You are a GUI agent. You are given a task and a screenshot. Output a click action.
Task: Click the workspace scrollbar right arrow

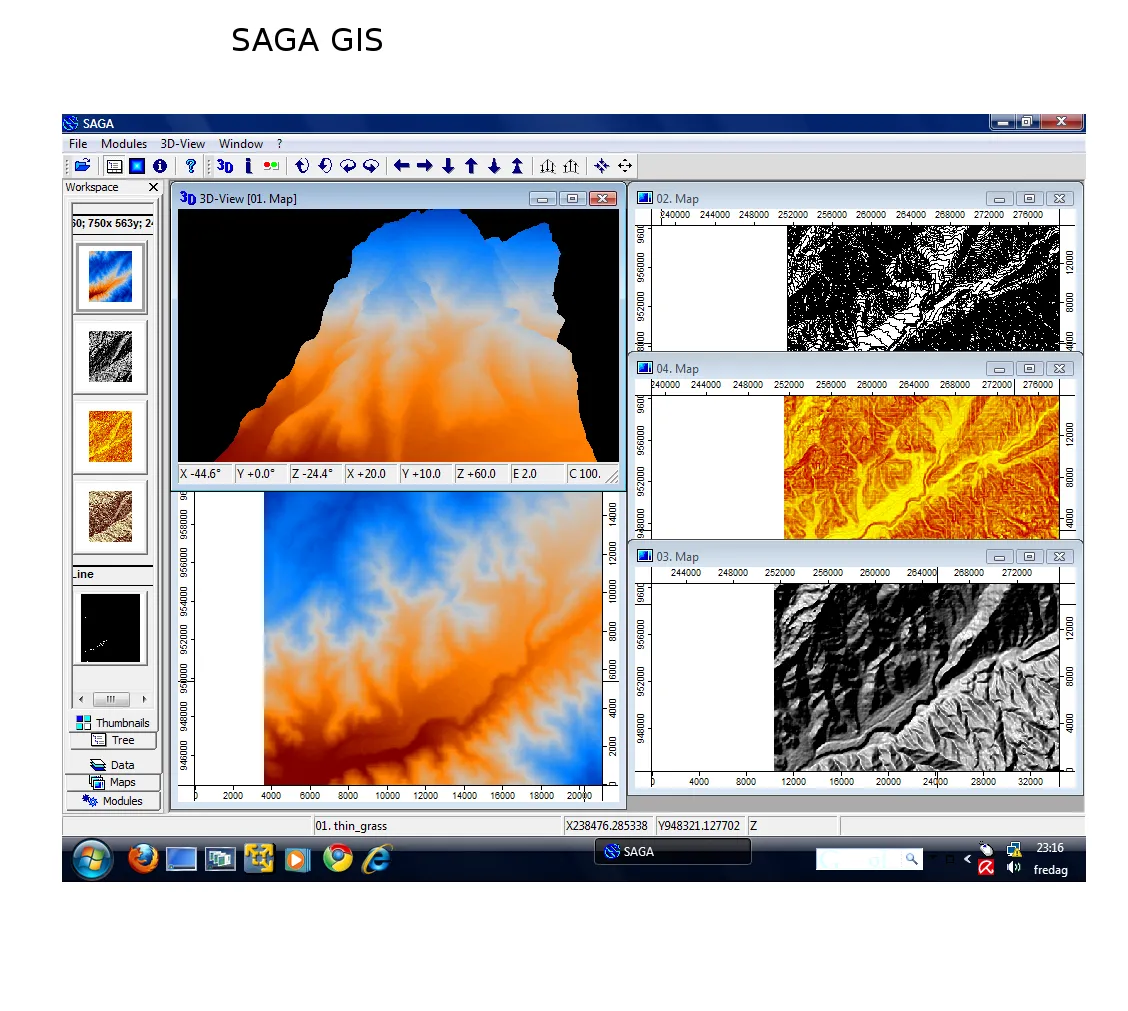pyautogui.click(x=144, y=699)
